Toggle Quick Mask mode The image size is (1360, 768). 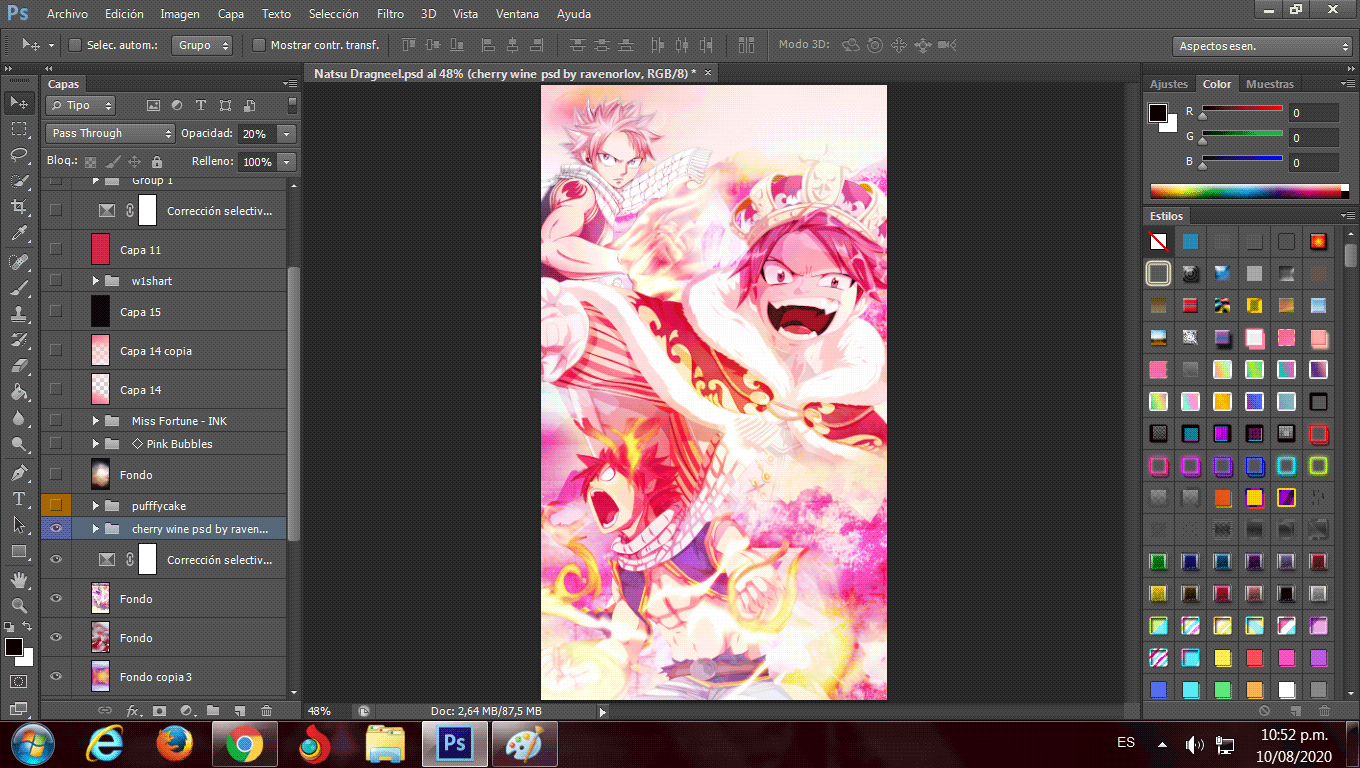pyautogui.click(x=19, y=681)
